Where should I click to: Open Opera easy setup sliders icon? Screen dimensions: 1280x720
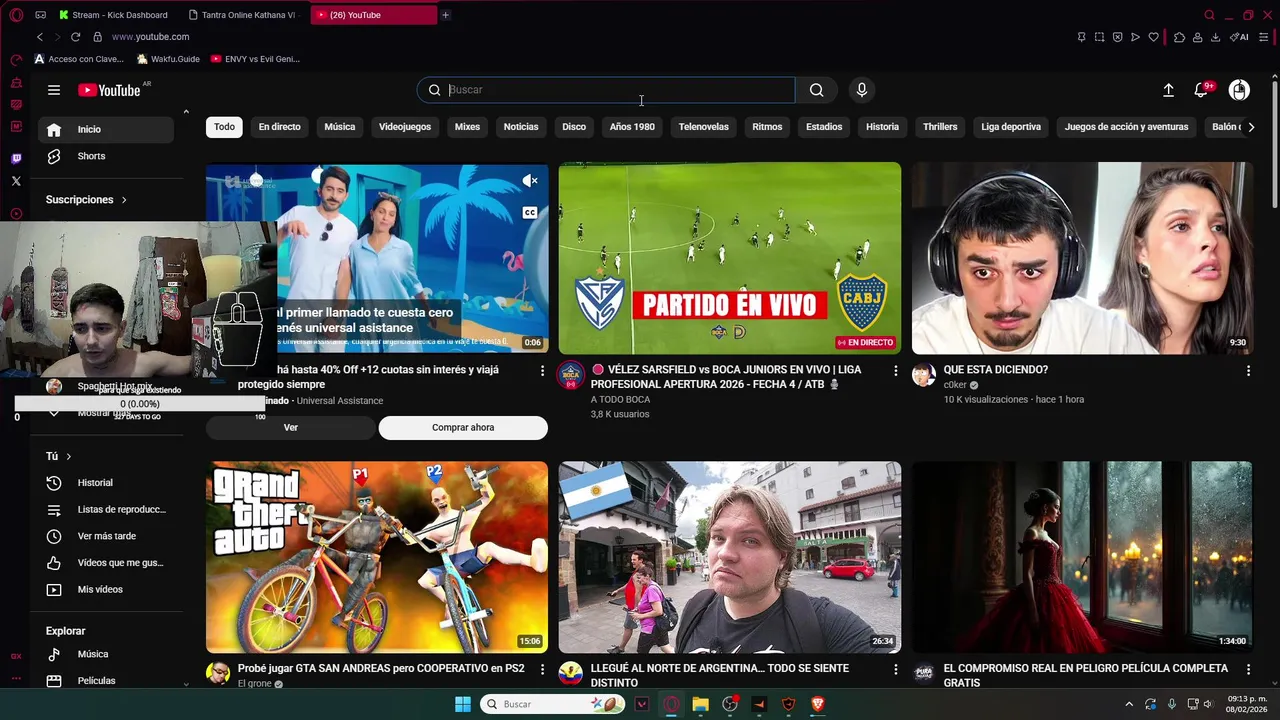tap(1264, 37)
